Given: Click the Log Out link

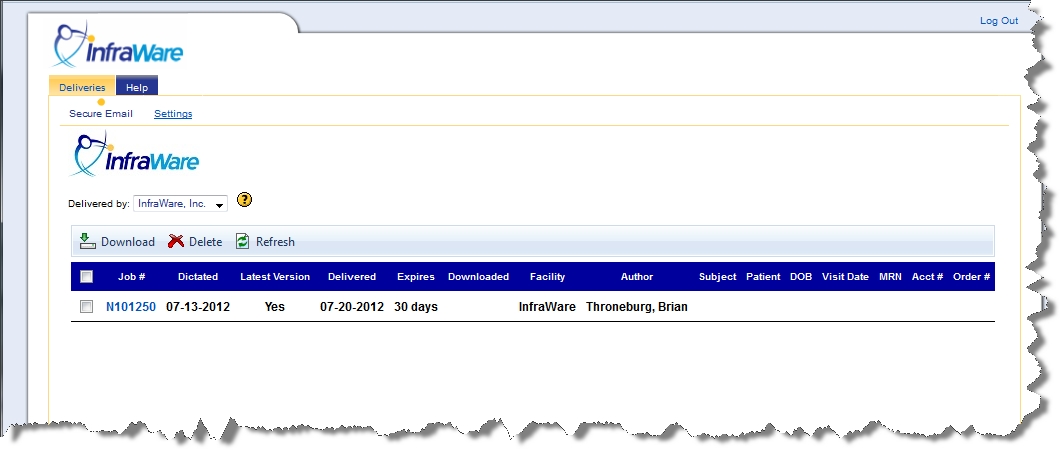Looking at the screenshot, I should [x=998, y=21].
